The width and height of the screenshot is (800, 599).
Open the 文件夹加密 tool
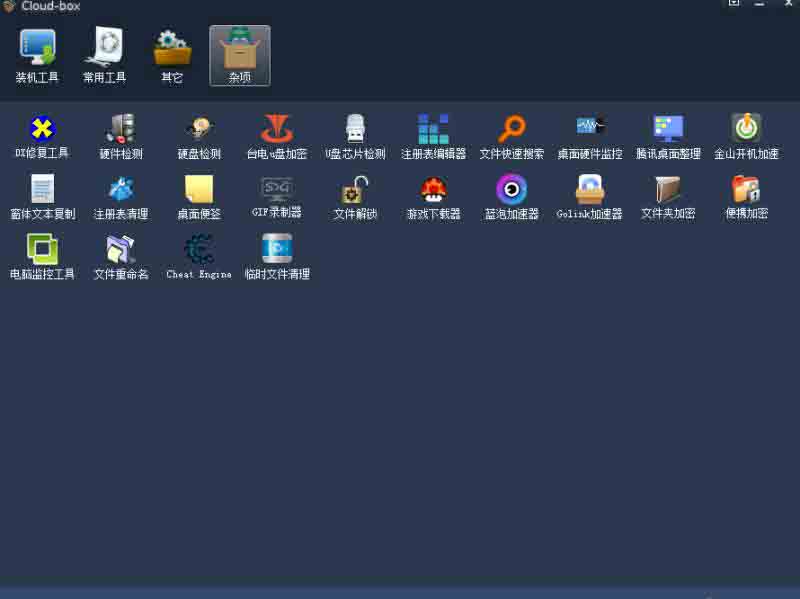coord(668,197)
